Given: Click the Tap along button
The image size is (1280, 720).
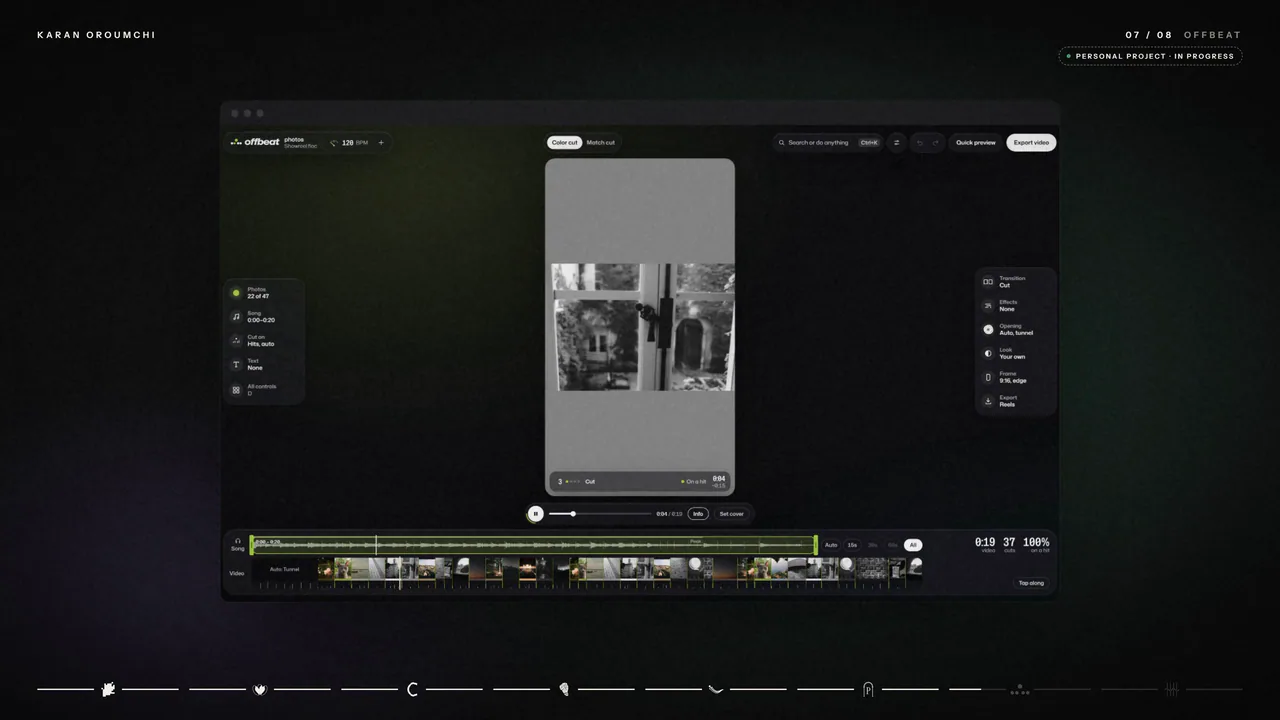Looking at the screenshot, I should (x=1031, y=583).
